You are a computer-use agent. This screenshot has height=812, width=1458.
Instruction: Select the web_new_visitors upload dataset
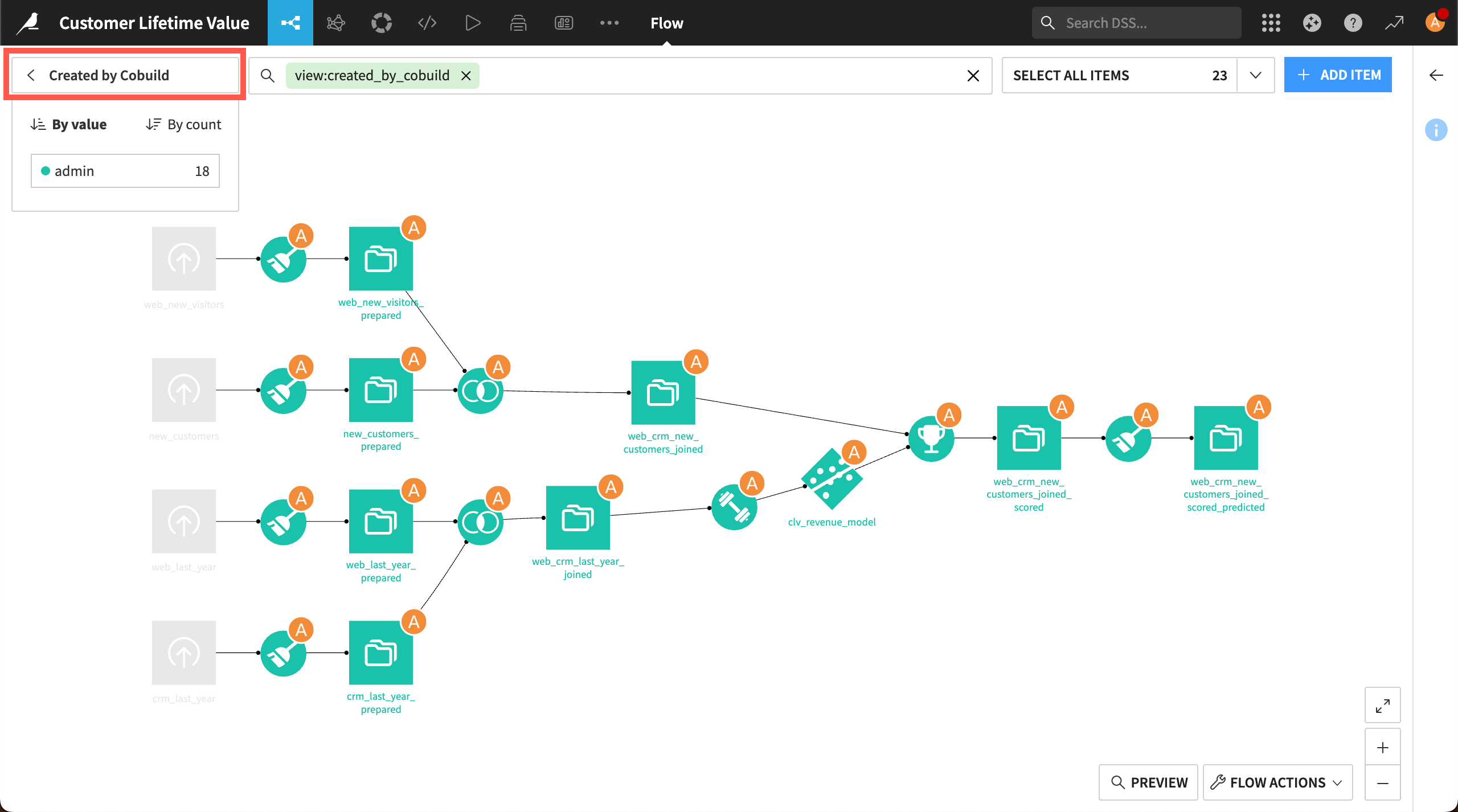pos(184,259)
